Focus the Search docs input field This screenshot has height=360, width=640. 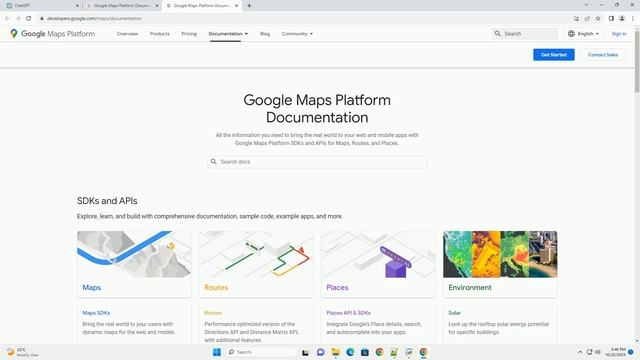click(x=317, y=162)
